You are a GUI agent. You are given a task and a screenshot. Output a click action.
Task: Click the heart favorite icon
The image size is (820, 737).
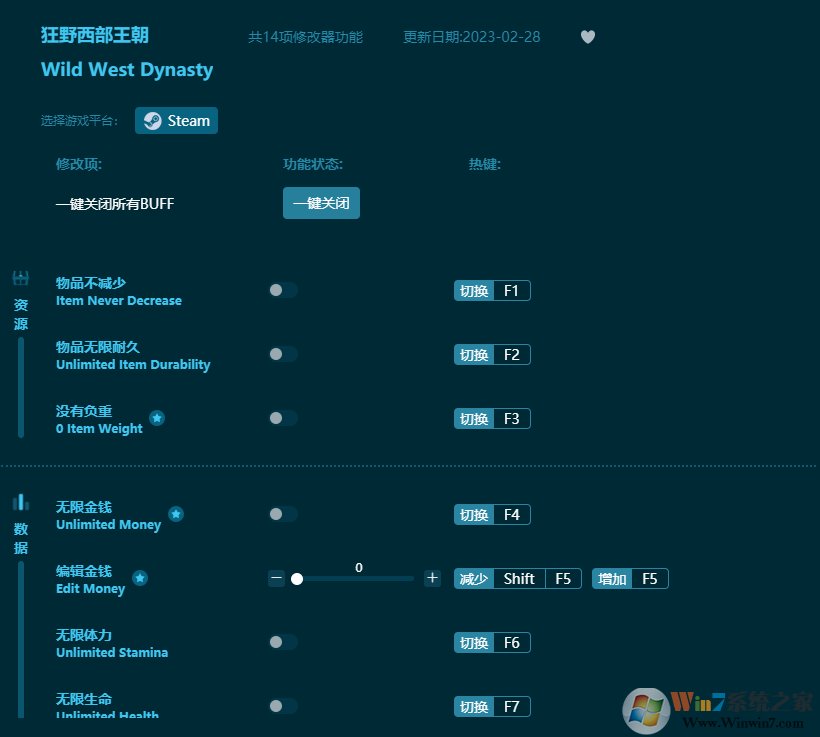[x=588, y=37]
